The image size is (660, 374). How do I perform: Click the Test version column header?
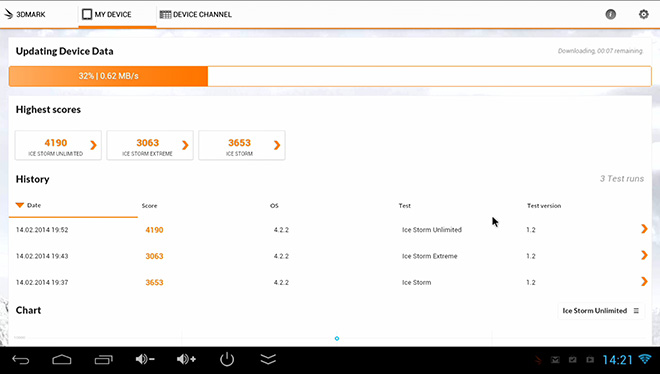tap(544, 206)
